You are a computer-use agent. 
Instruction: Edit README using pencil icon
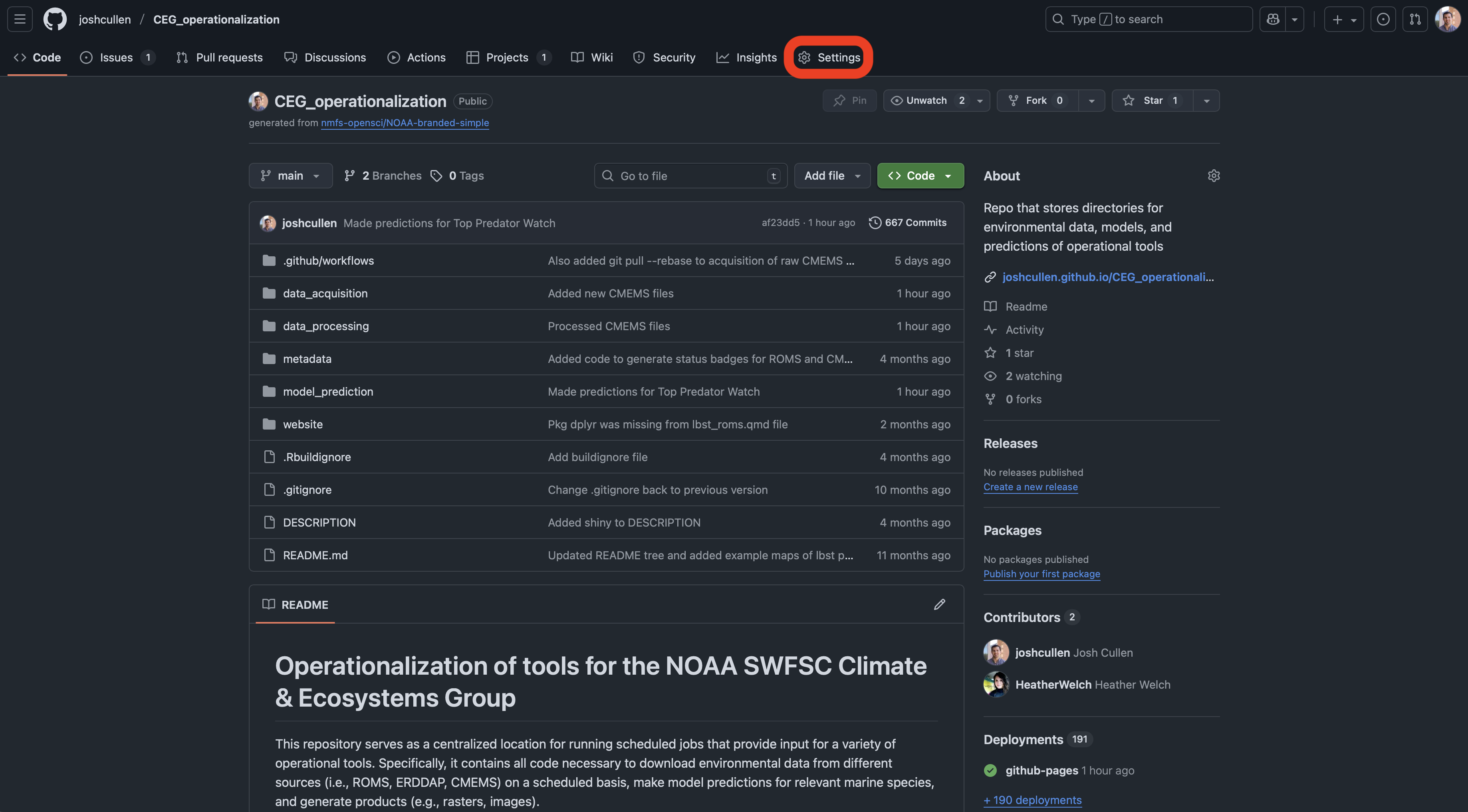coord(939,604)
